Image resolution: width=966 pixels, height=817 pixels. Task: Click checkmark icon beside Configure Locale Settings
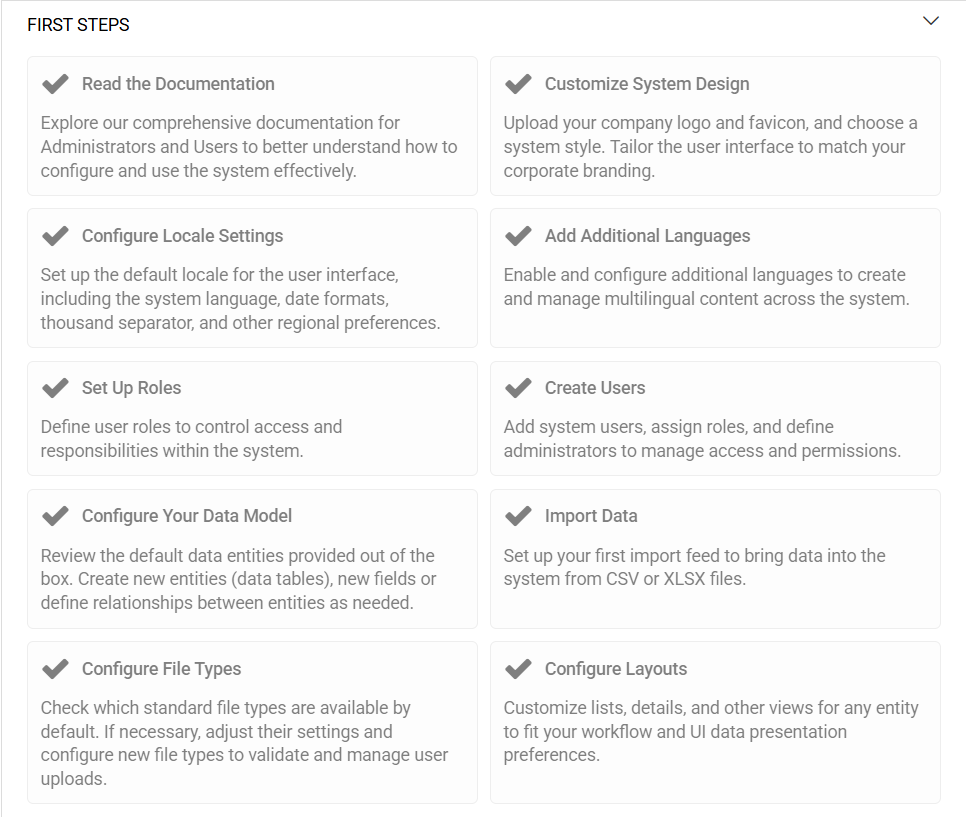tap(55, 236)
